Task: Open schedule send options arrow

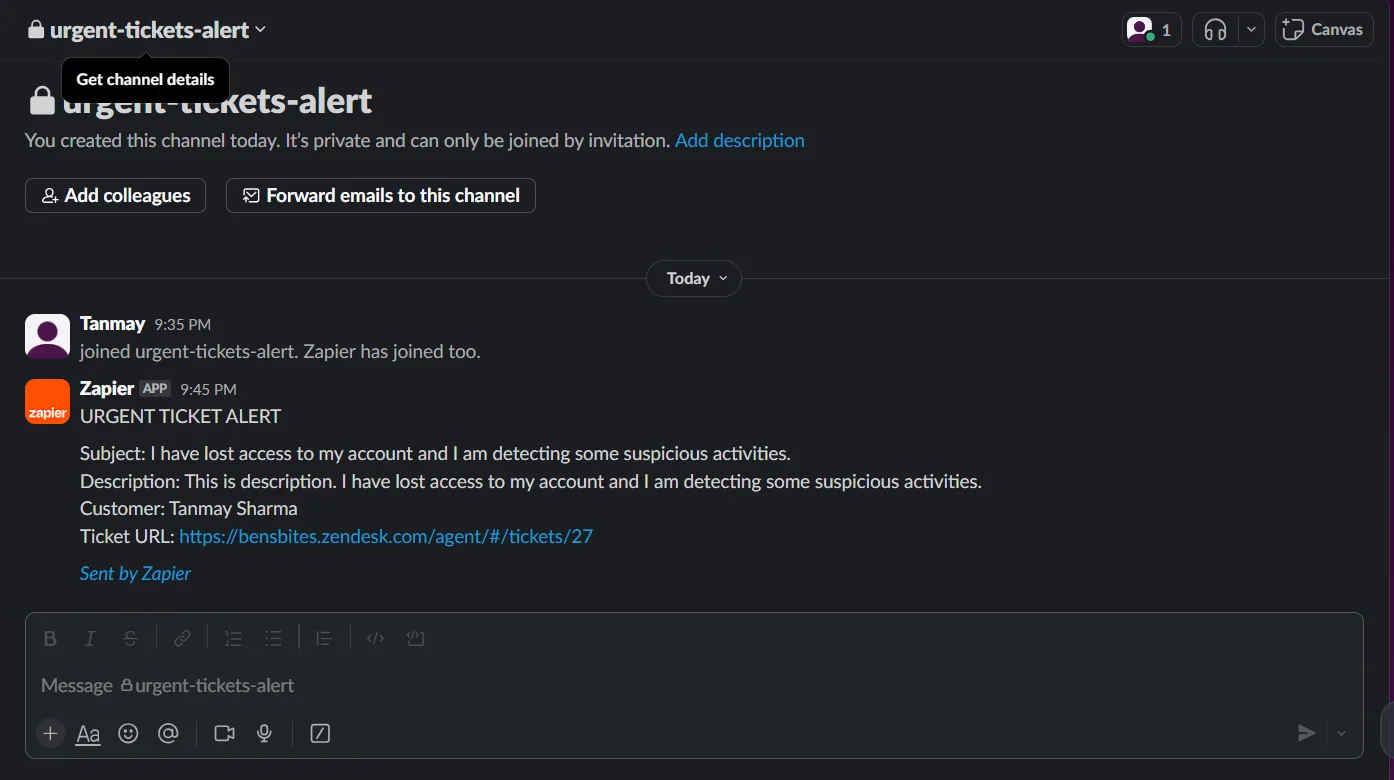Action: coord(1342,733)
